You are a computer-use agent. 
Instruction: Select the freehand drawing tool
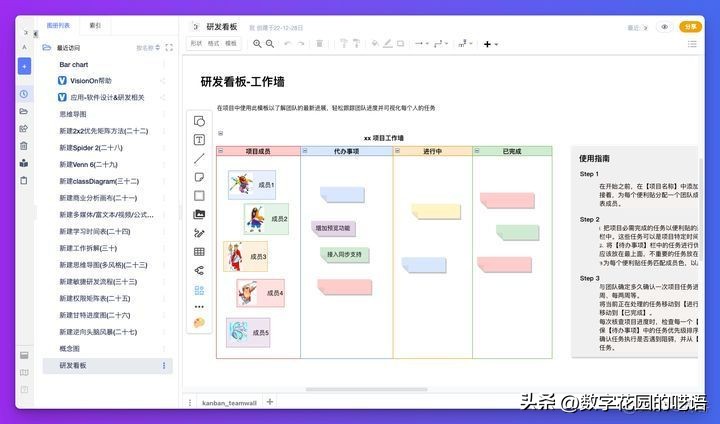tap(199, 233)
